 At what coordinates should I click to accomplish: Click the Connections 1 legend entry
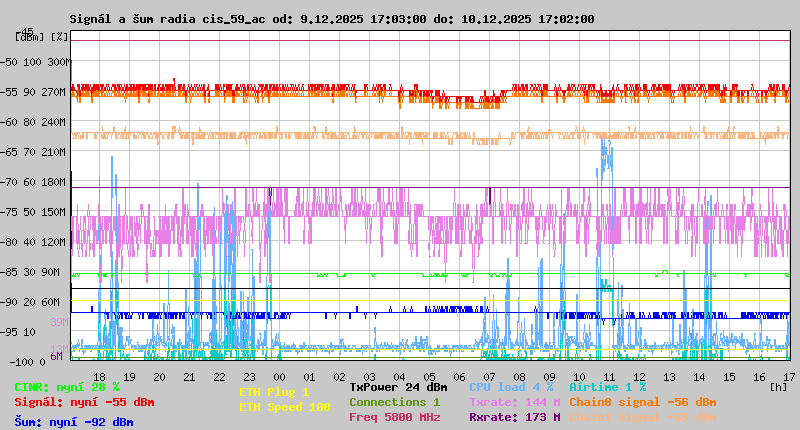(394, 402)
